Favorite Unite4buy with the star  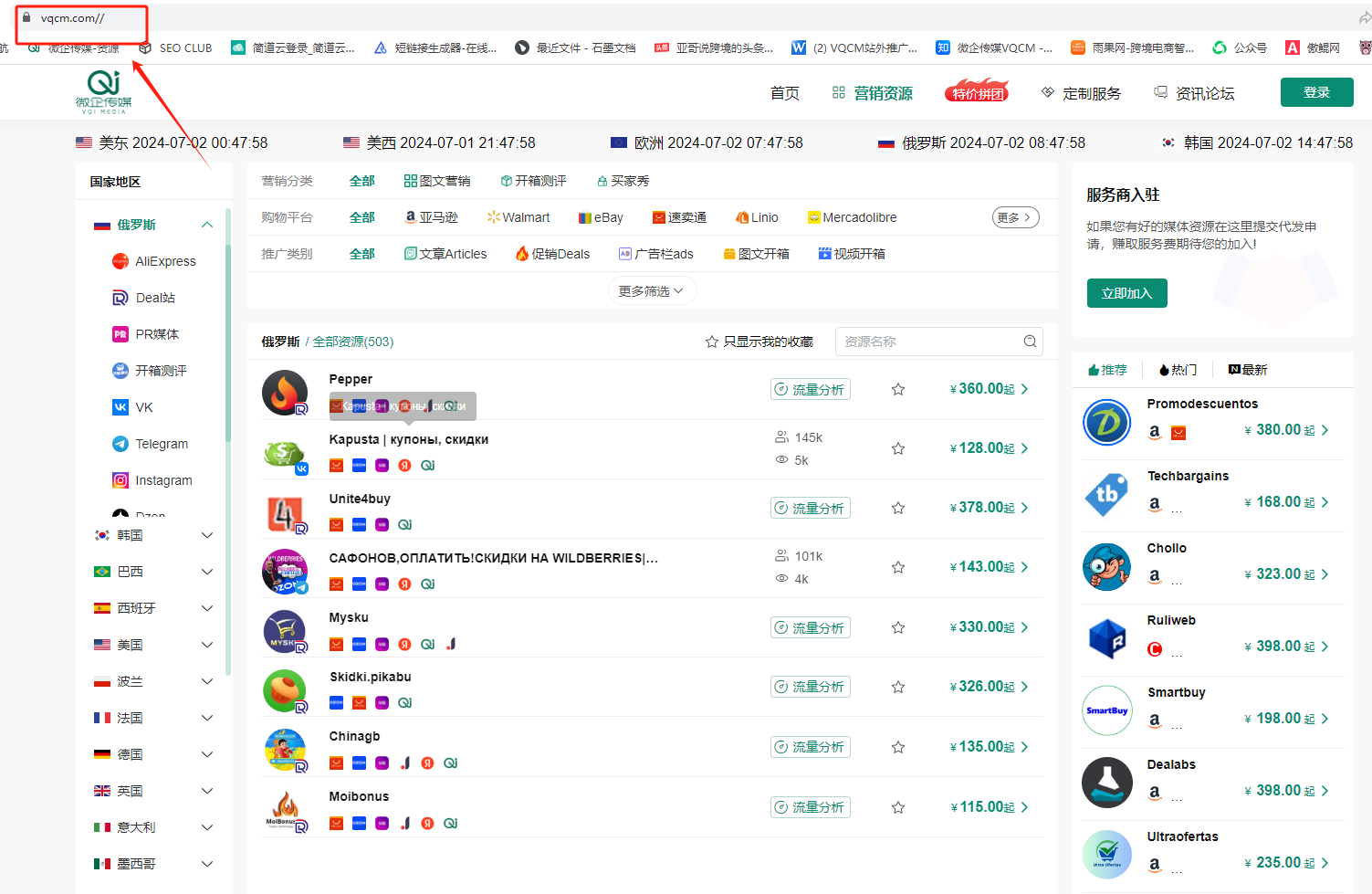(x=898, y=508)
